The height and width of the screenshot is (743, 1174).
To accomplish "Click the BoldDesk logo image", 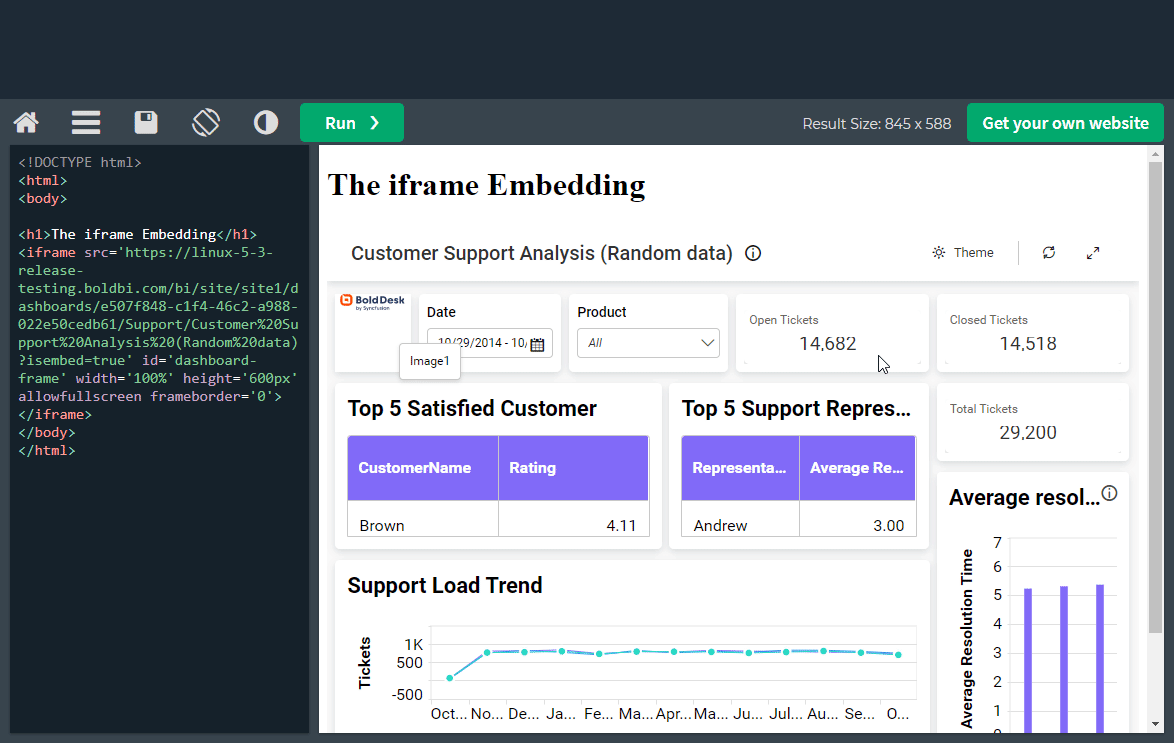I will tap(372, 302).
